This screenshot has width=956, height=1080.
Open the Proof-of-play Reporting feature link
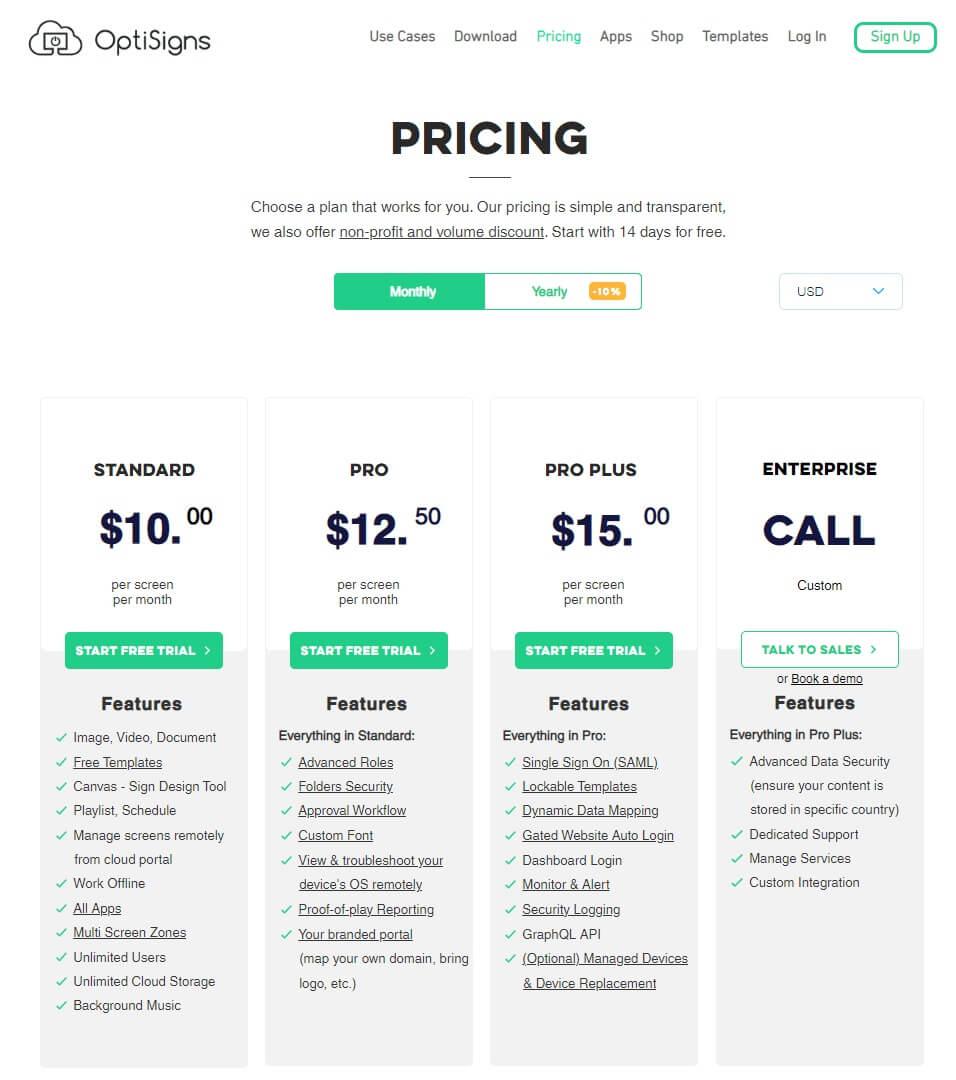click(366, 909)
